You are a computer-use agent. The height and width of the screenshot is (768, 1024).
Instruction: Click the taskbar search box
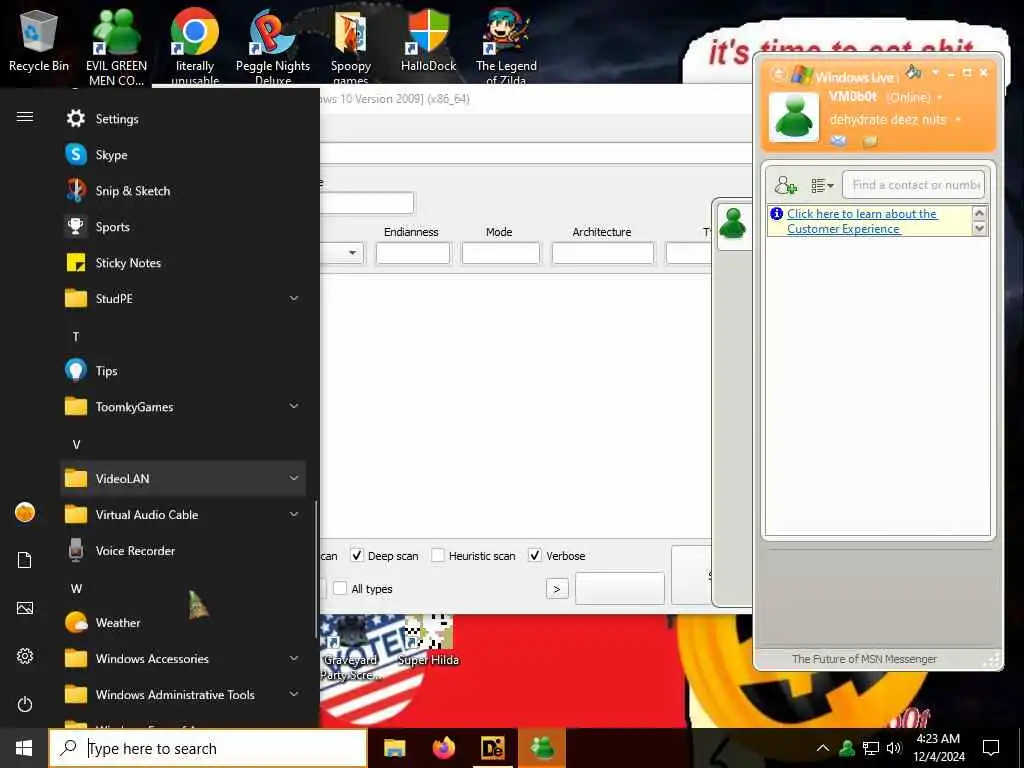208,748
